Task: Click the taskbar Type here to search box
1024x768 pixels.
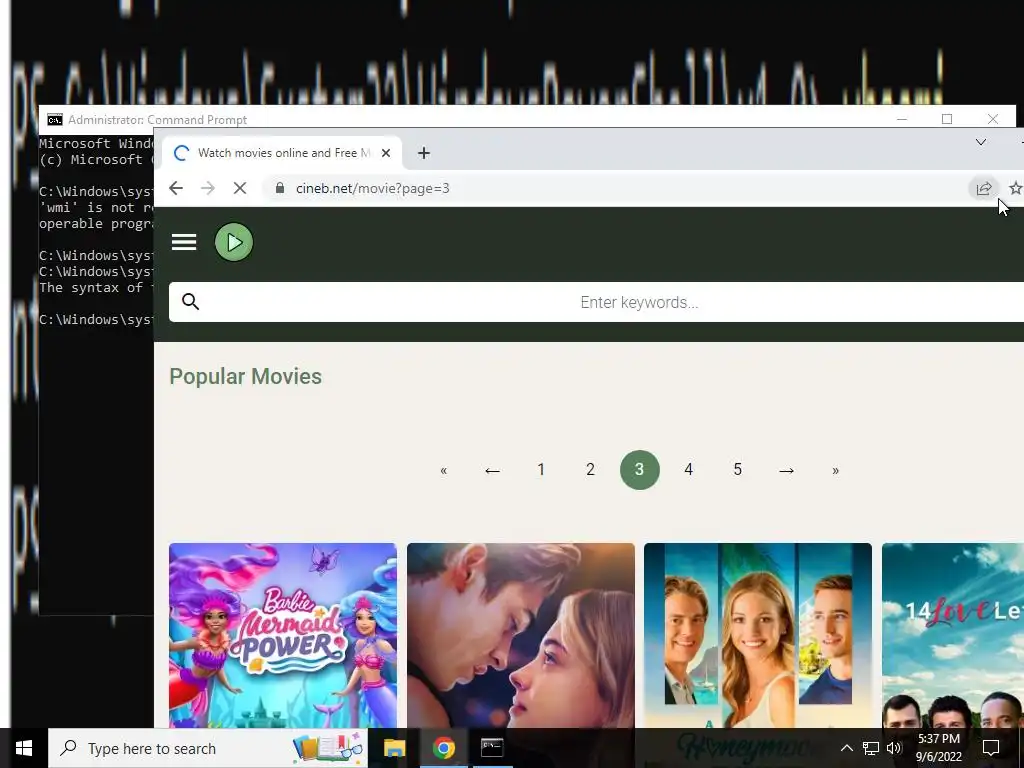Action: click(208, 748)
